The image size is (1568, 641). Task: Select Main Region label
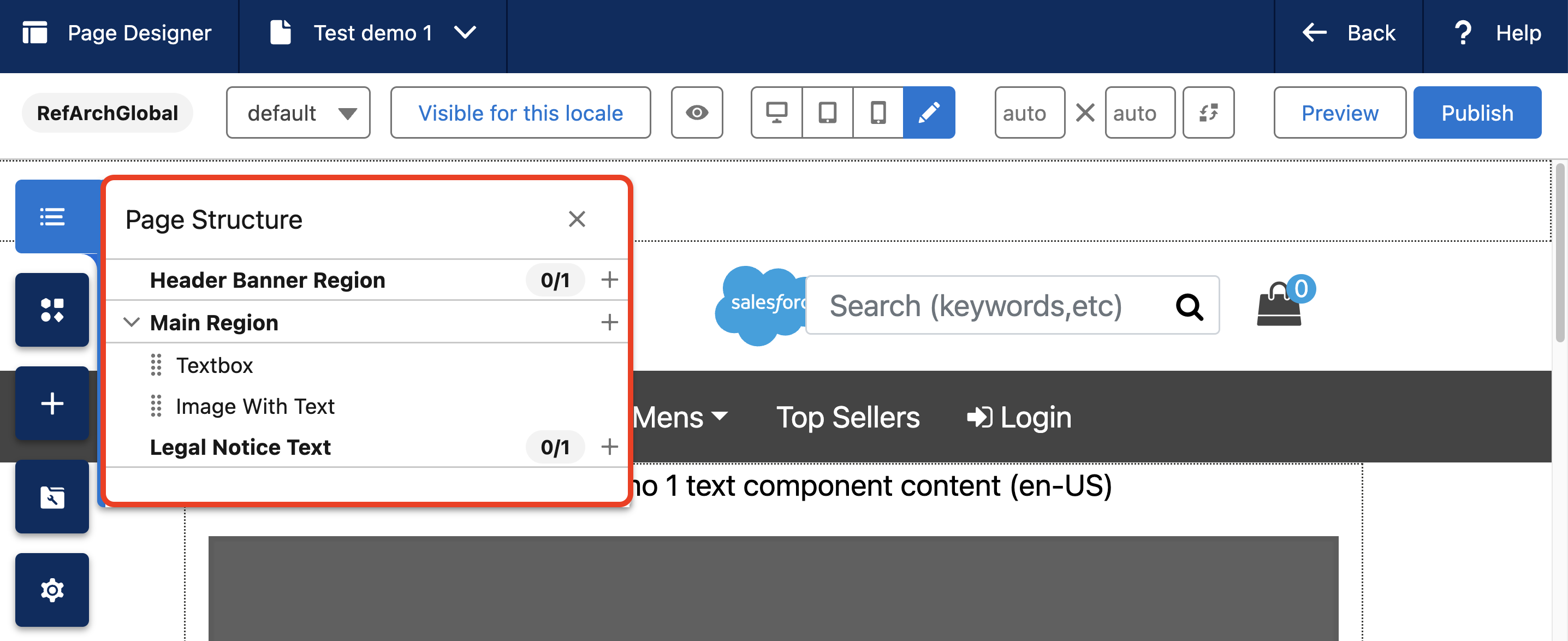[x=214, y=322]
